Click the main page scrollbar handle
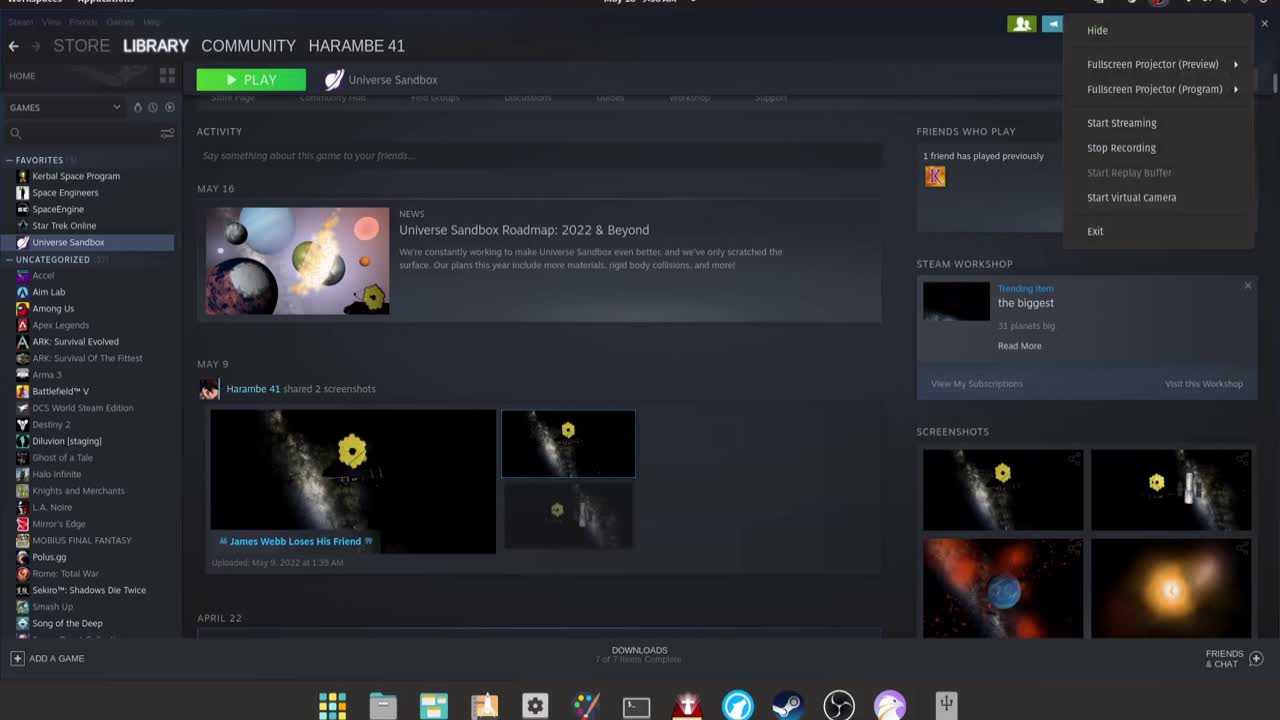This screenshot has height=720, width=1280. pos(1275,83)
